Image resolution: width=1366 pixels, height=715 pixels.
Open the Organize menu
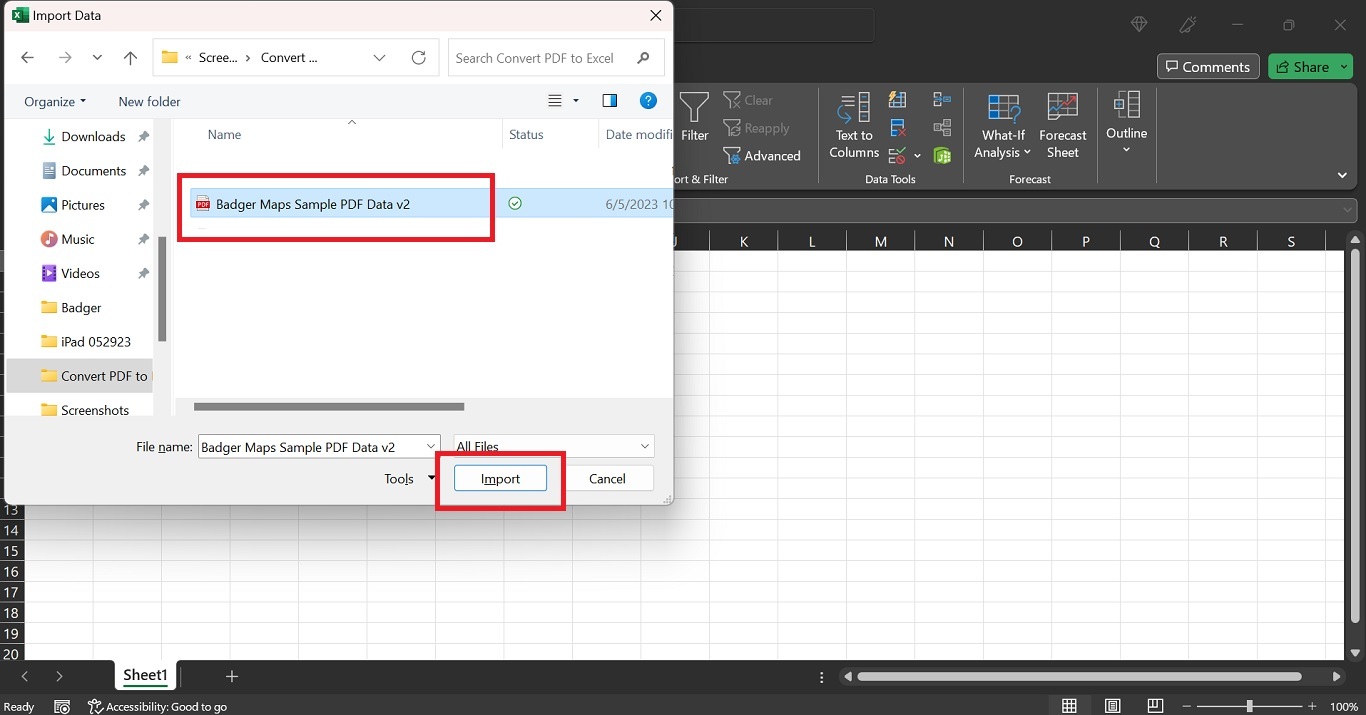tap(55, 101)
